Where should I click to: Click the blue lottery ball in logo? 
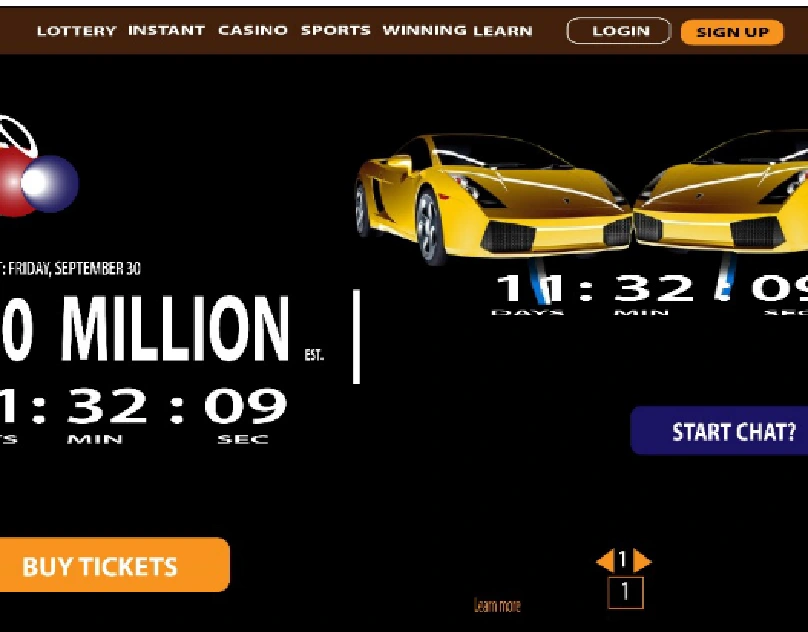click(x=50, y=184)
